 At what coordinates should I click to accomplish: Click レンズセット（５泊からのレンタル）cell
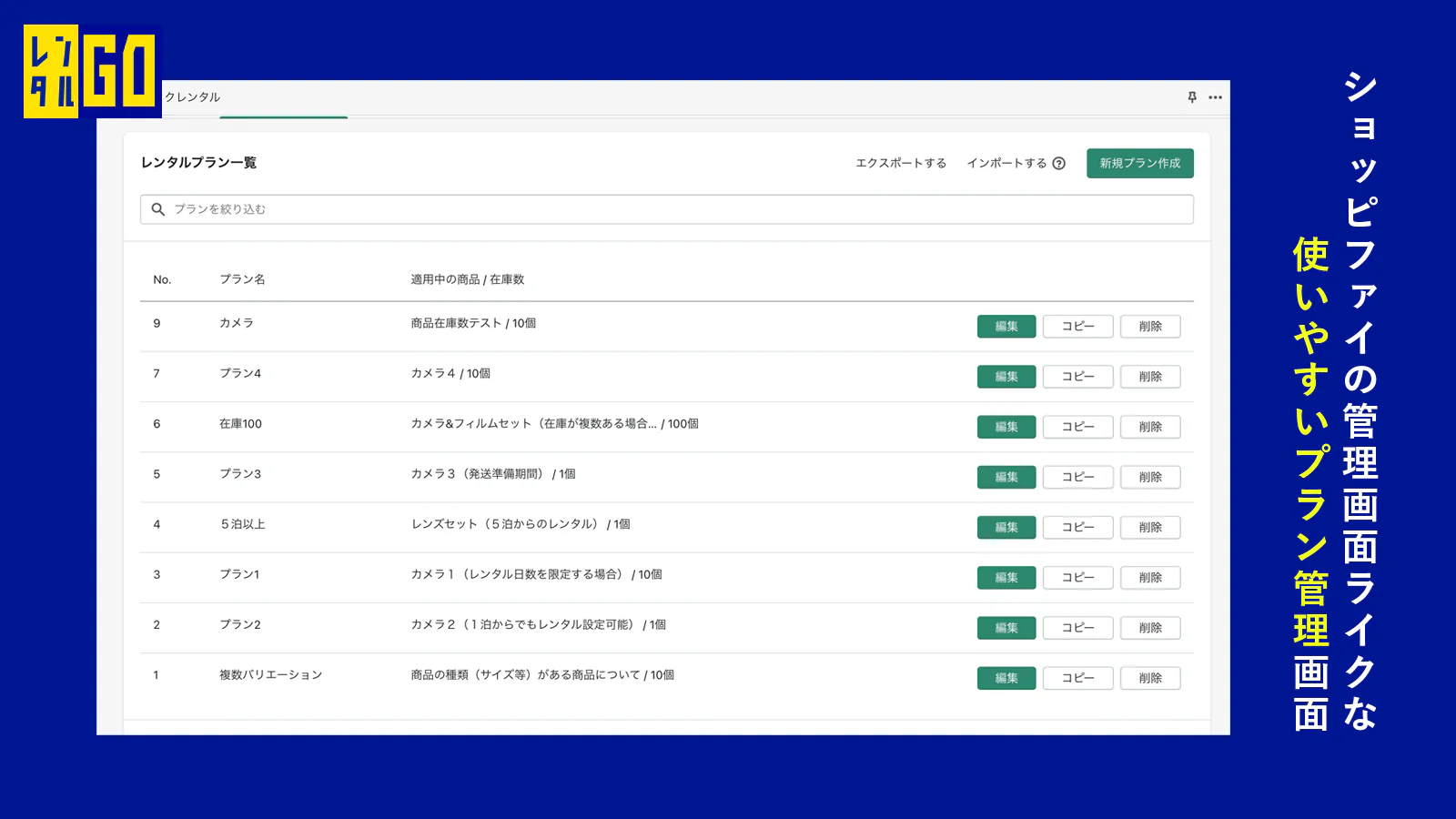(x=521, y=524)
